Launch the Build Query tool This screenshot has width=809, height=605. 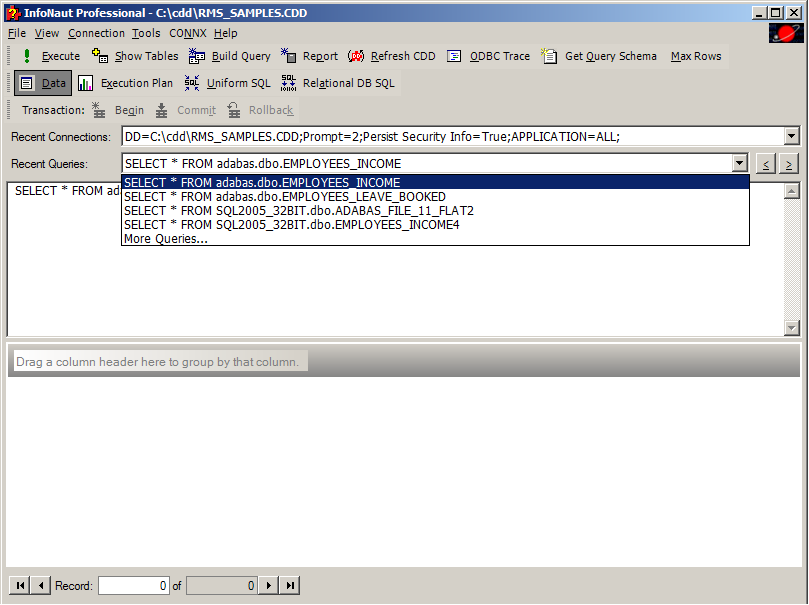coord(197,56)
